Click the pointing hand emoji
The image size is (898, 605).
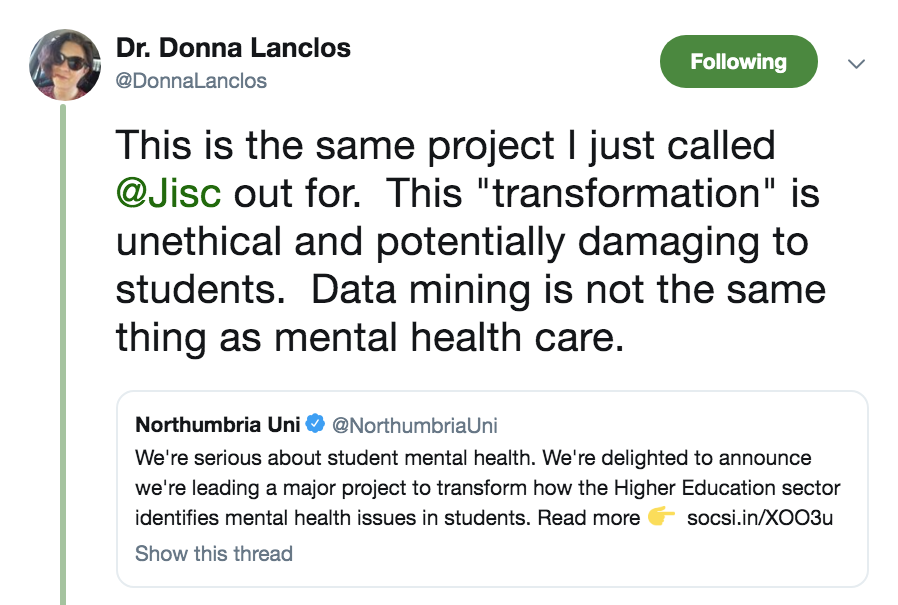pyautogui.click(x=661, y=518)
